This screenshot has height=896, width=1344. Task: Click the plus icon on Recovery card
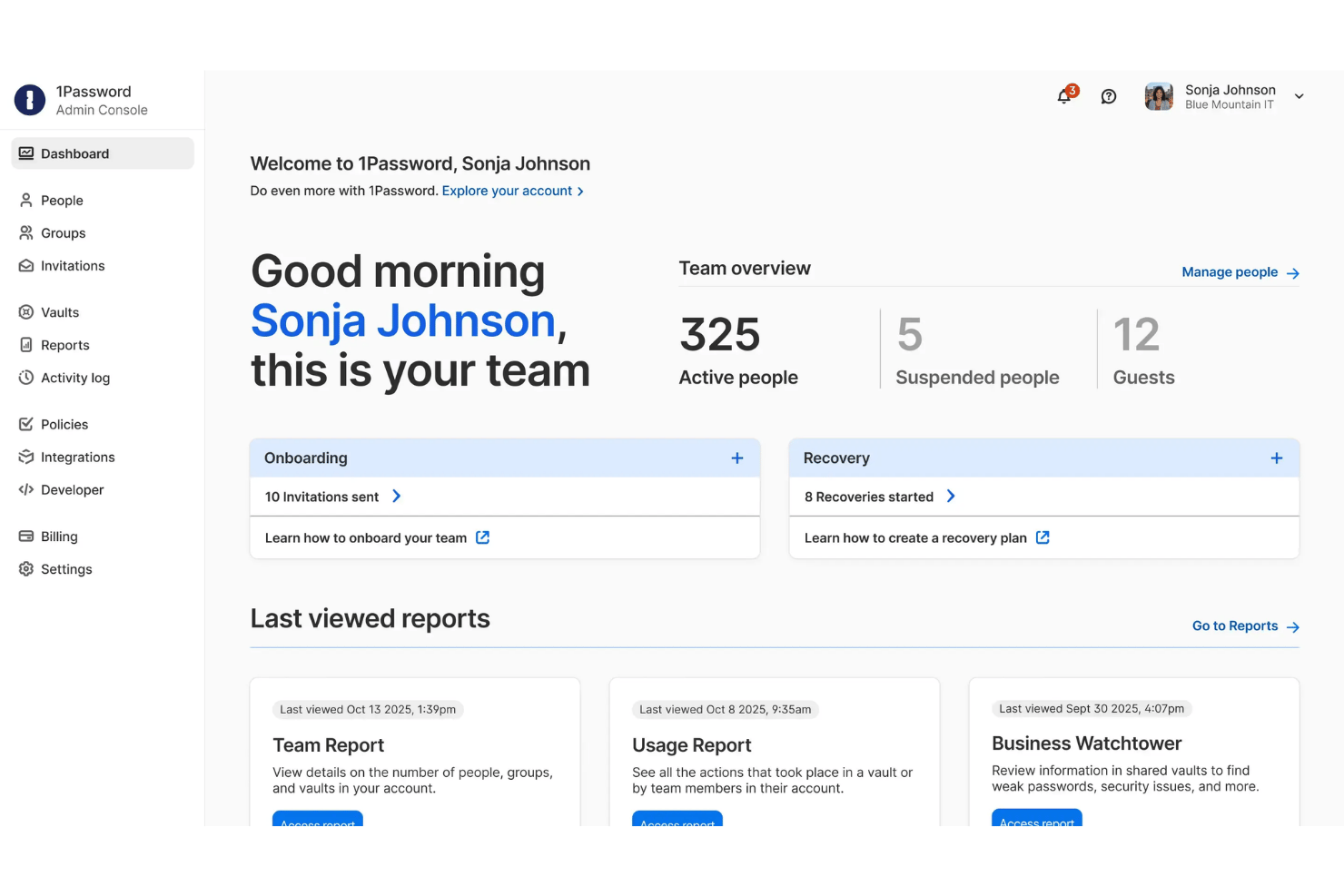coord(1277,458)
